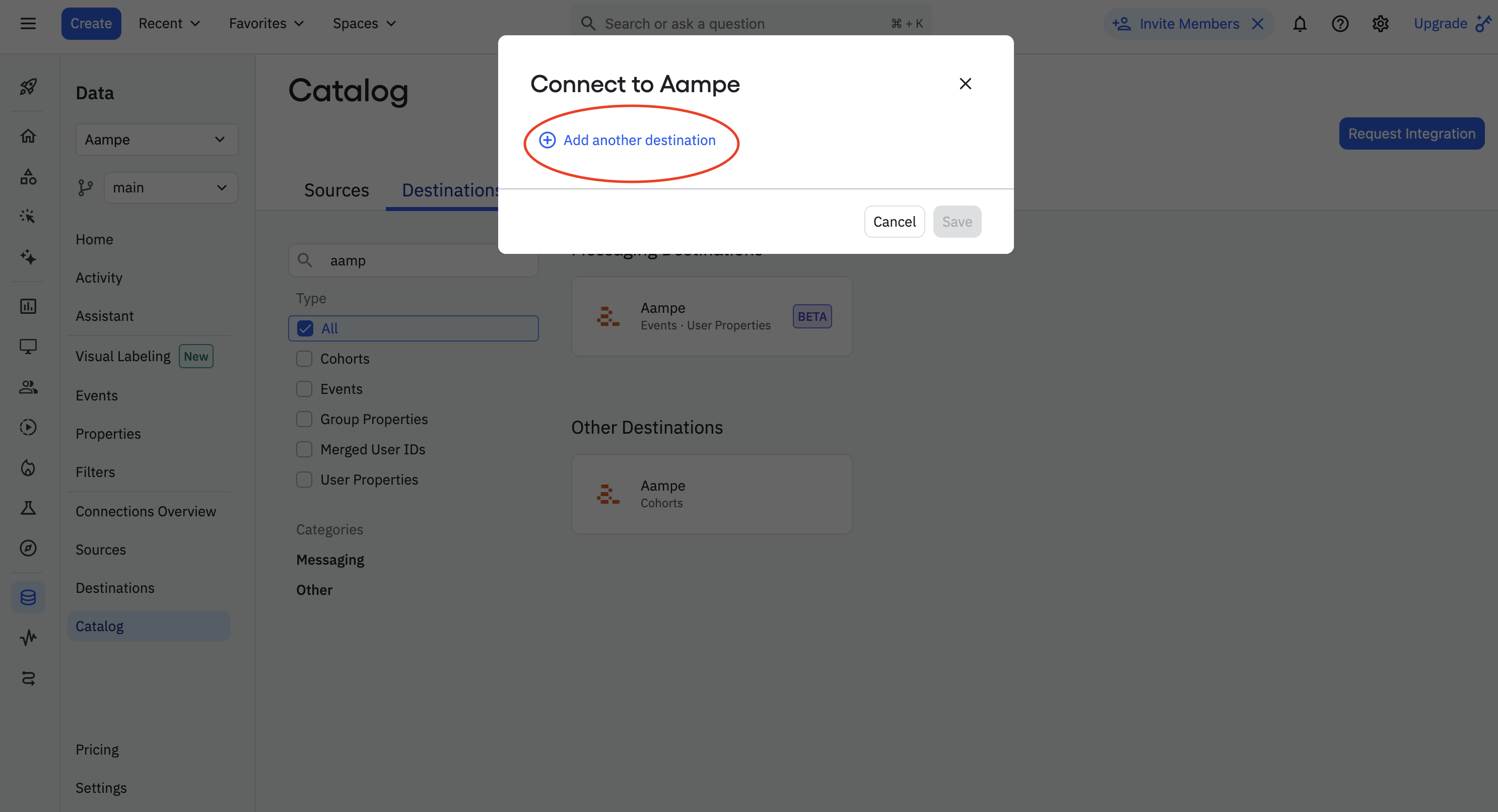The image size is (1498, 812).
Task: Click the notifications bell icon
Action: tap(1300, 24)
